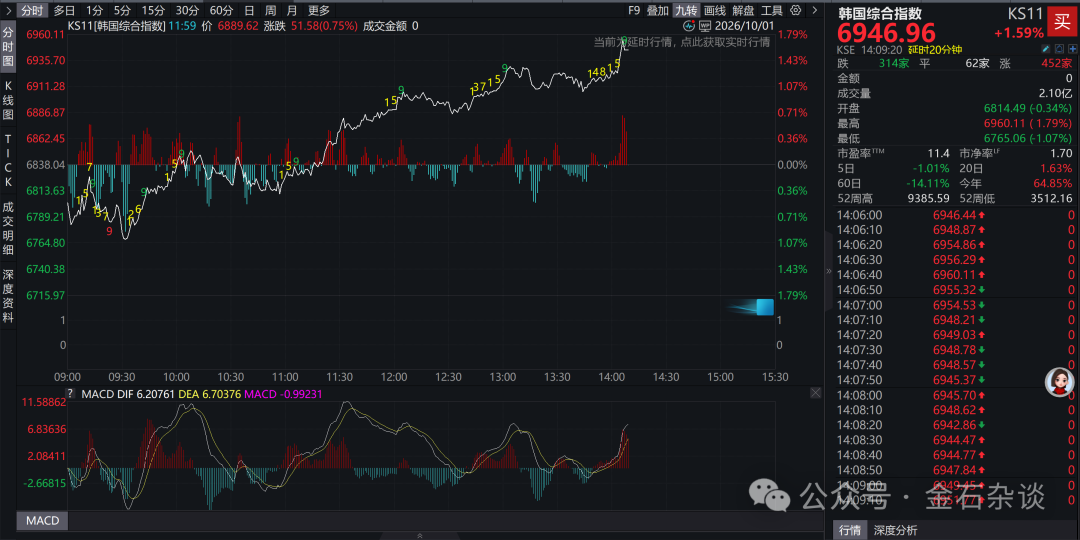Image resolution: width=1080 pixels, height=540 pixels.
Task: Open the TICK sidebar tab
Action: [8, 160]
